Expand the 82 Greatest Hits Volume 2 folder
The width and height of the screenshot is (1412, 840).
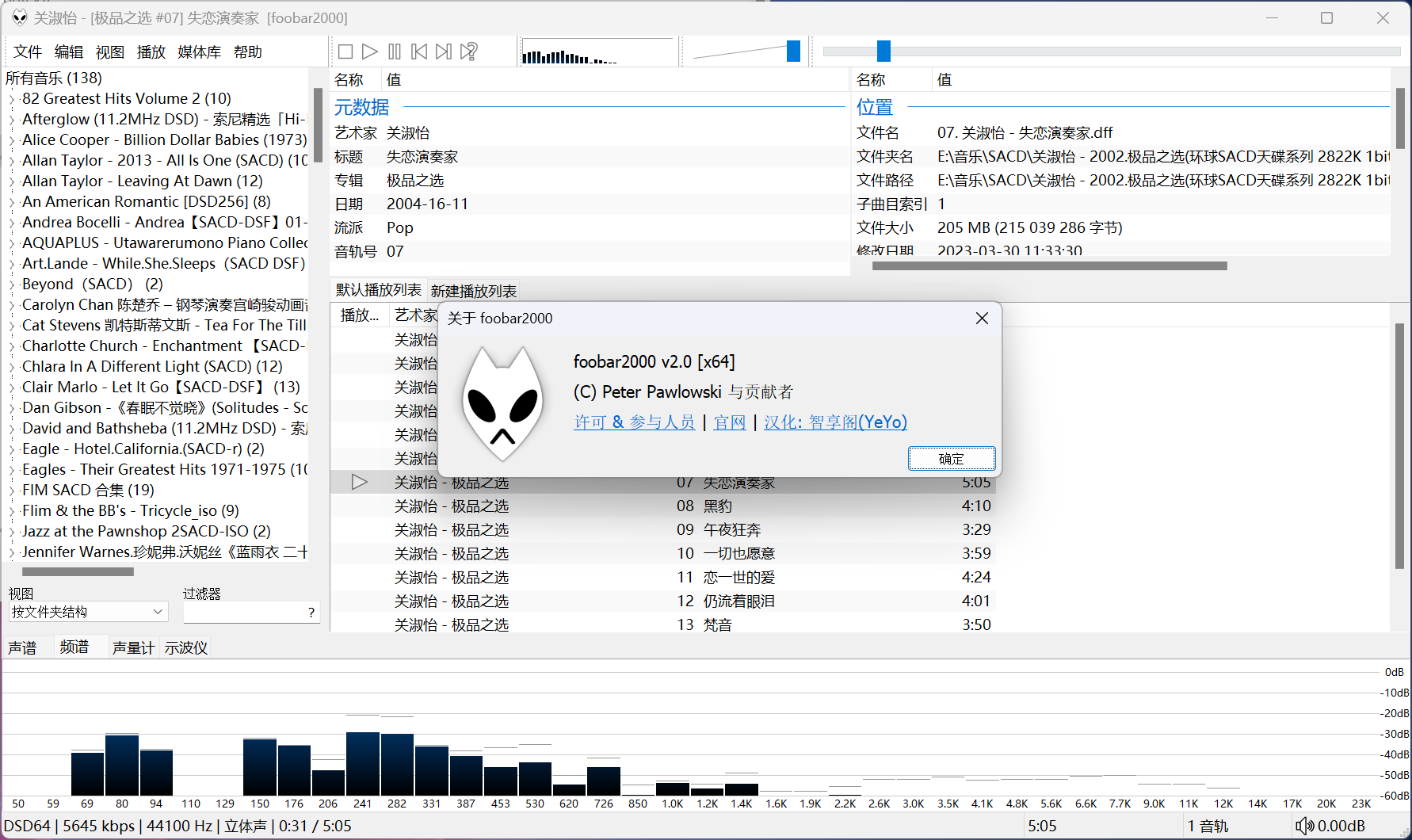click(x=12, y=99)
